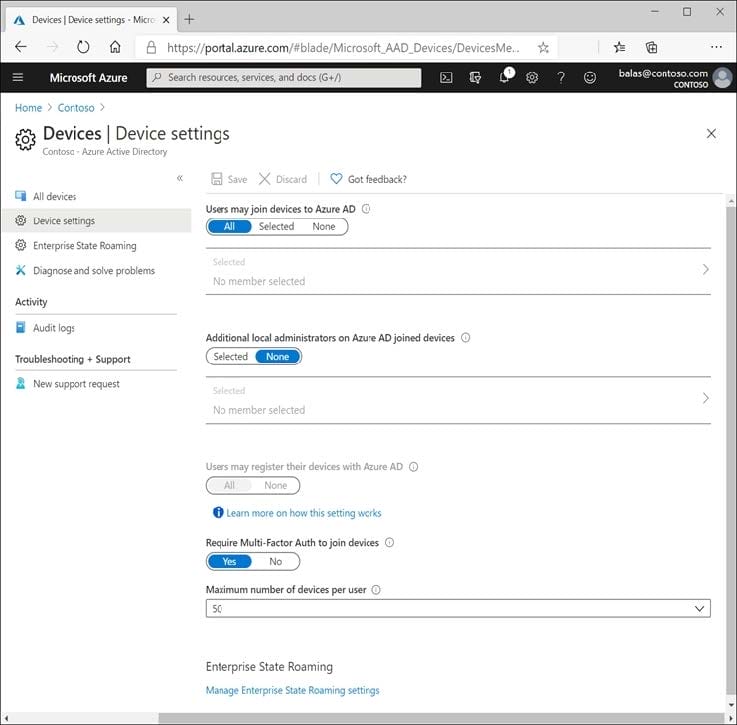737x725 pixels.
Task: Open a new browser tab
Action: coord(189,19)
